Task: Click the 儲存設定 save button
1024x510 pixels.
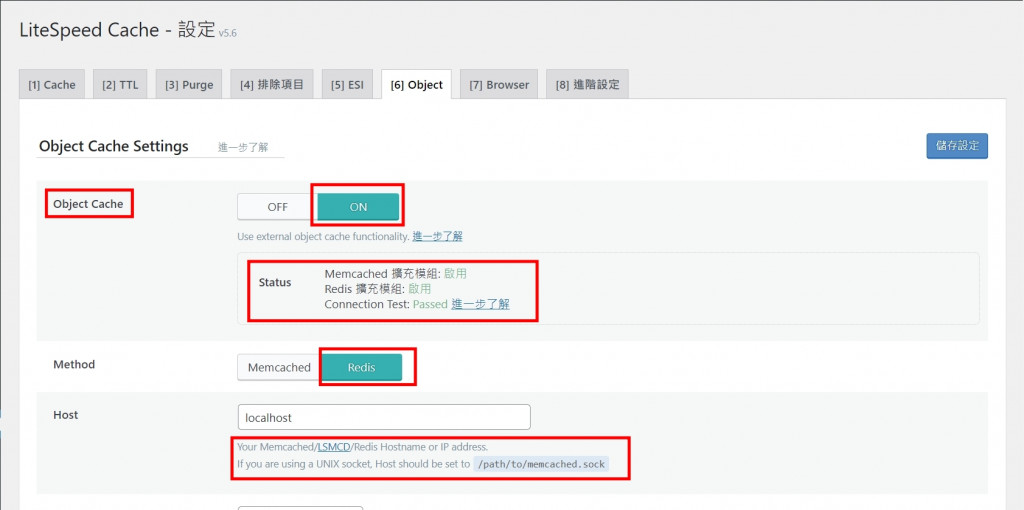Action: [x=957, y=146]
